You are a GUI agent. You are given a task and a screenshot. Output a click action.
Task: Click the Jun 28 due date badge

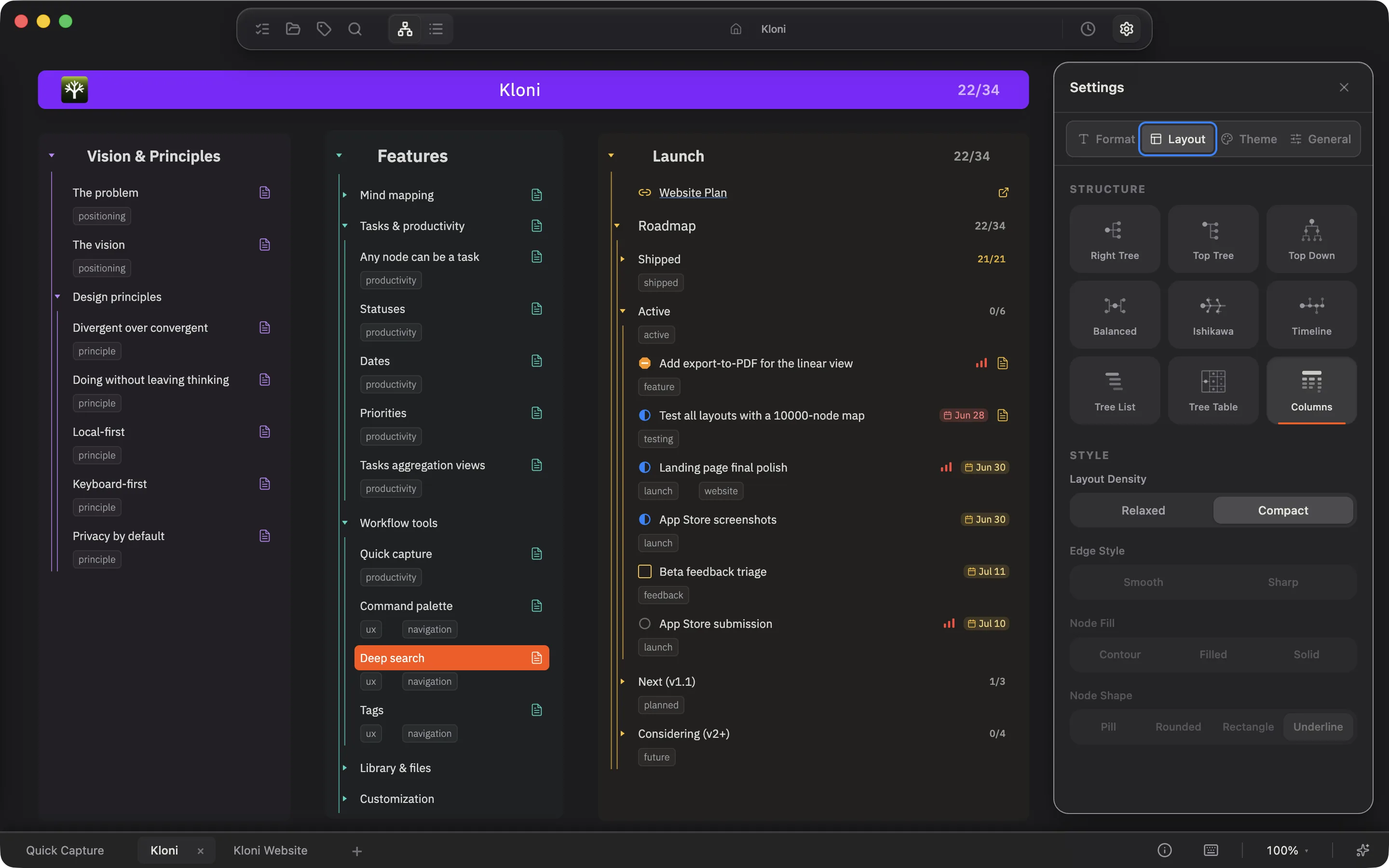[x=964, y=415]
